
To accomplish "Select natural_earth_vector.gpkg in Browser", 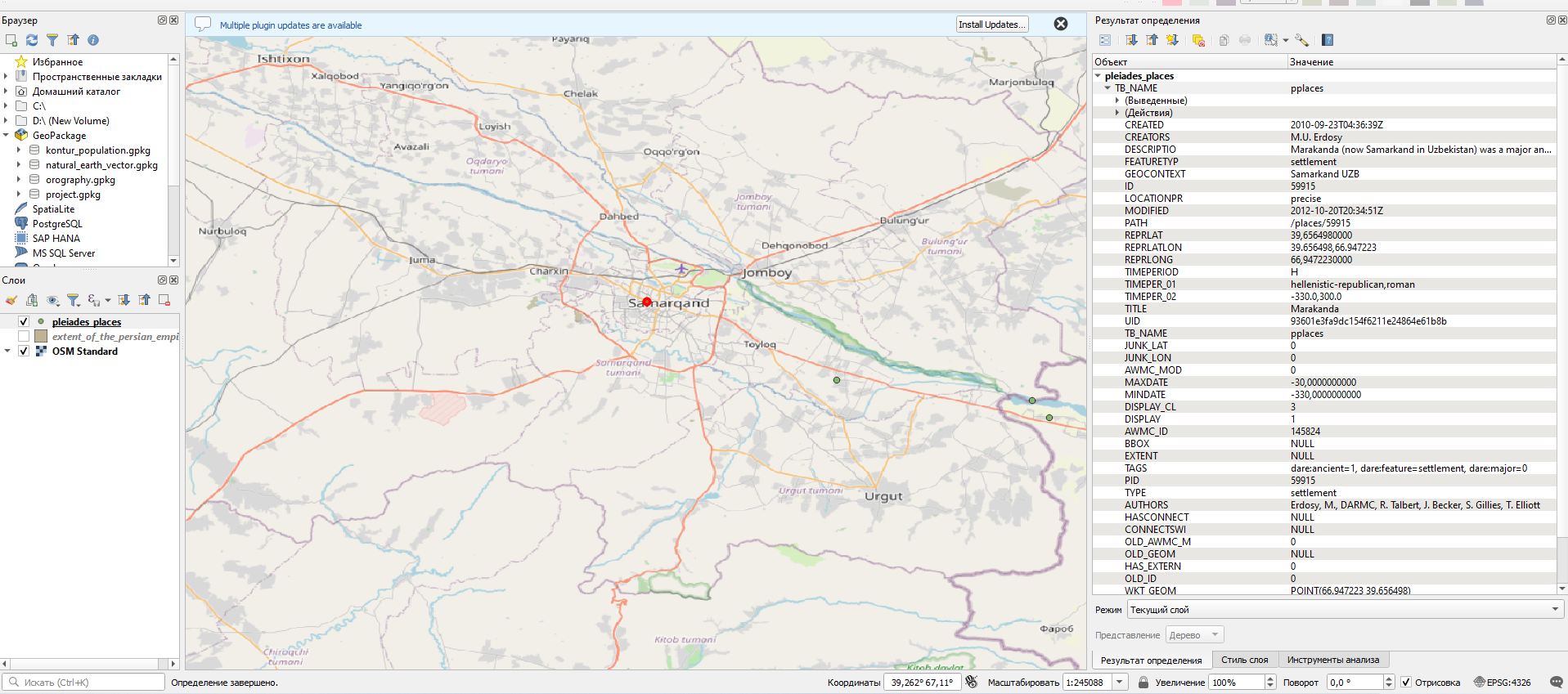I will point(101,165).
